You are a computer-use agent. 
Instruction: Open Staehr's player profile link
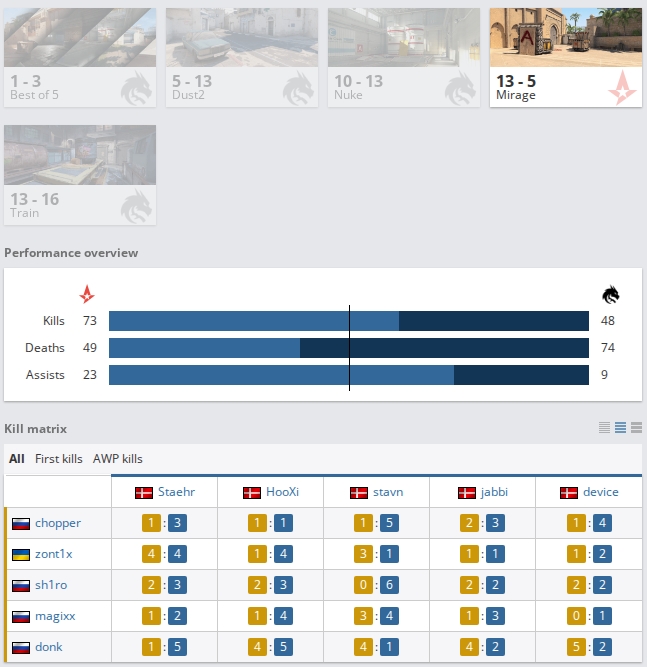(x=177, y=492)
